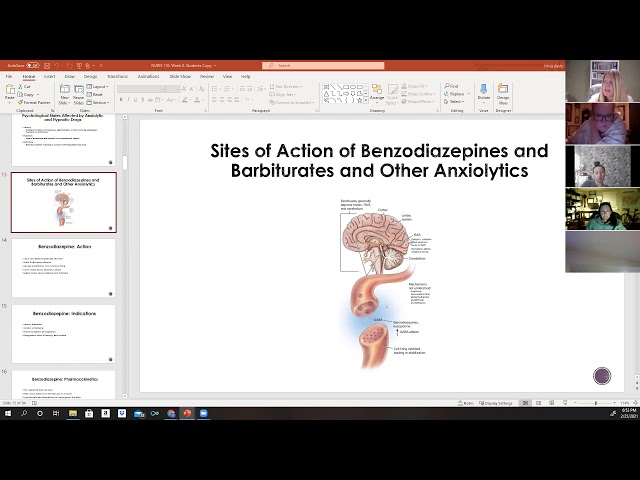Open the Animations tab
Image resolution: width=640 pixels, height=480 pixels.
(149, 76)
